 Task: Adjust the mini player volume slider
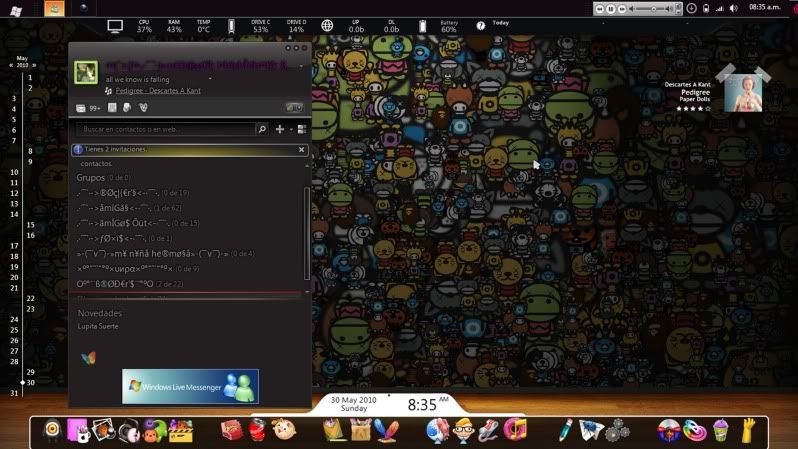click(x=654, y=9)
